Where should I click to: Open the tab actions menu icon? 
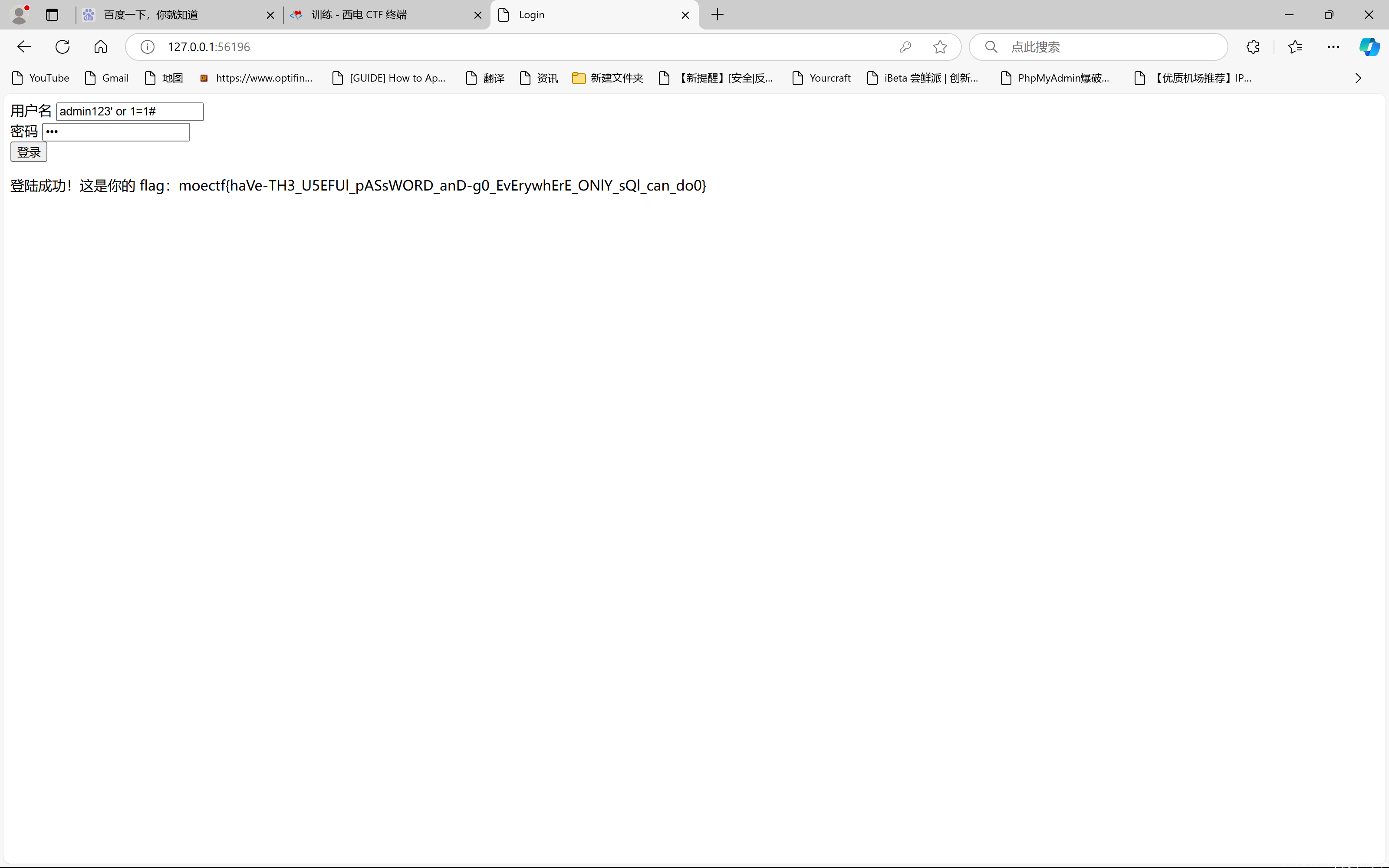52,15
